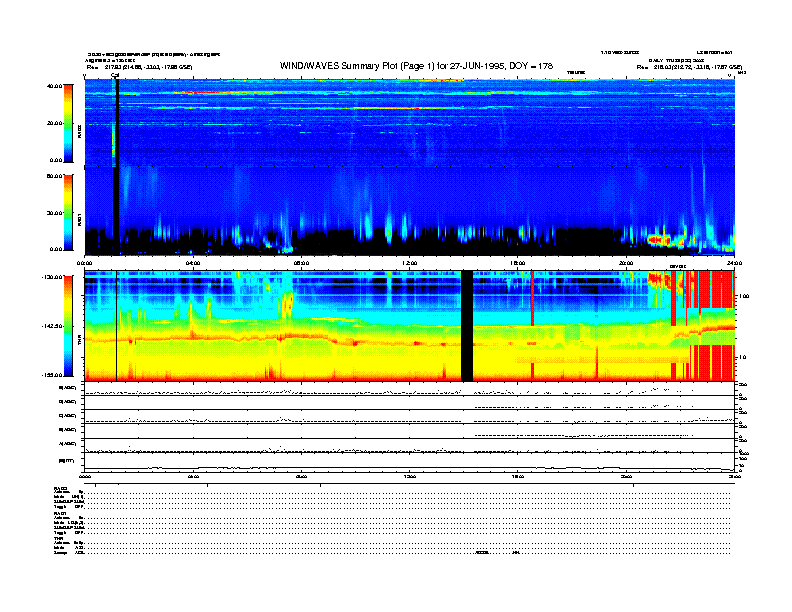The image size is (792, 612).
Task: Click the black calibration bar in RAD1 spectrogram
Action: pos(117,210)
